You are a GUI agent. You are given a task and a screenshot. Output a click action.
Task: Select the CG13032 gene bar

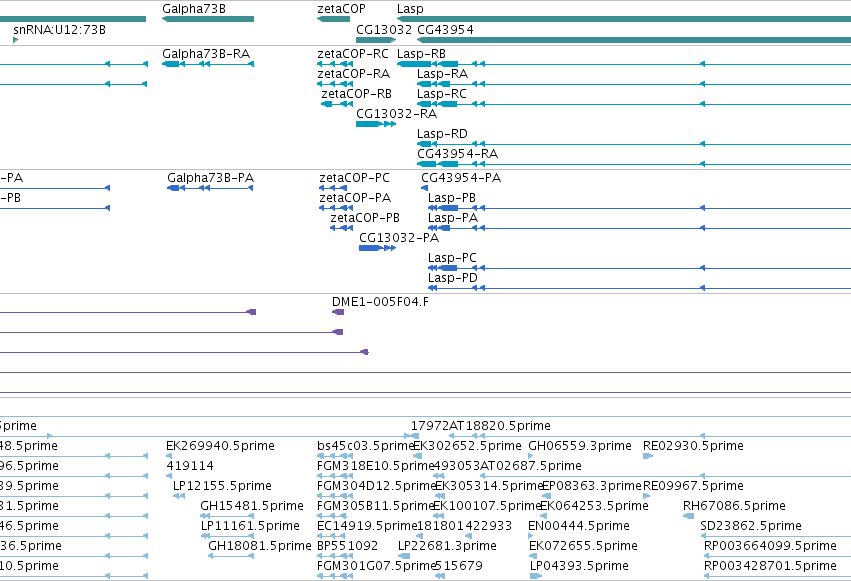pyautogui.click(x=376, y=40)
